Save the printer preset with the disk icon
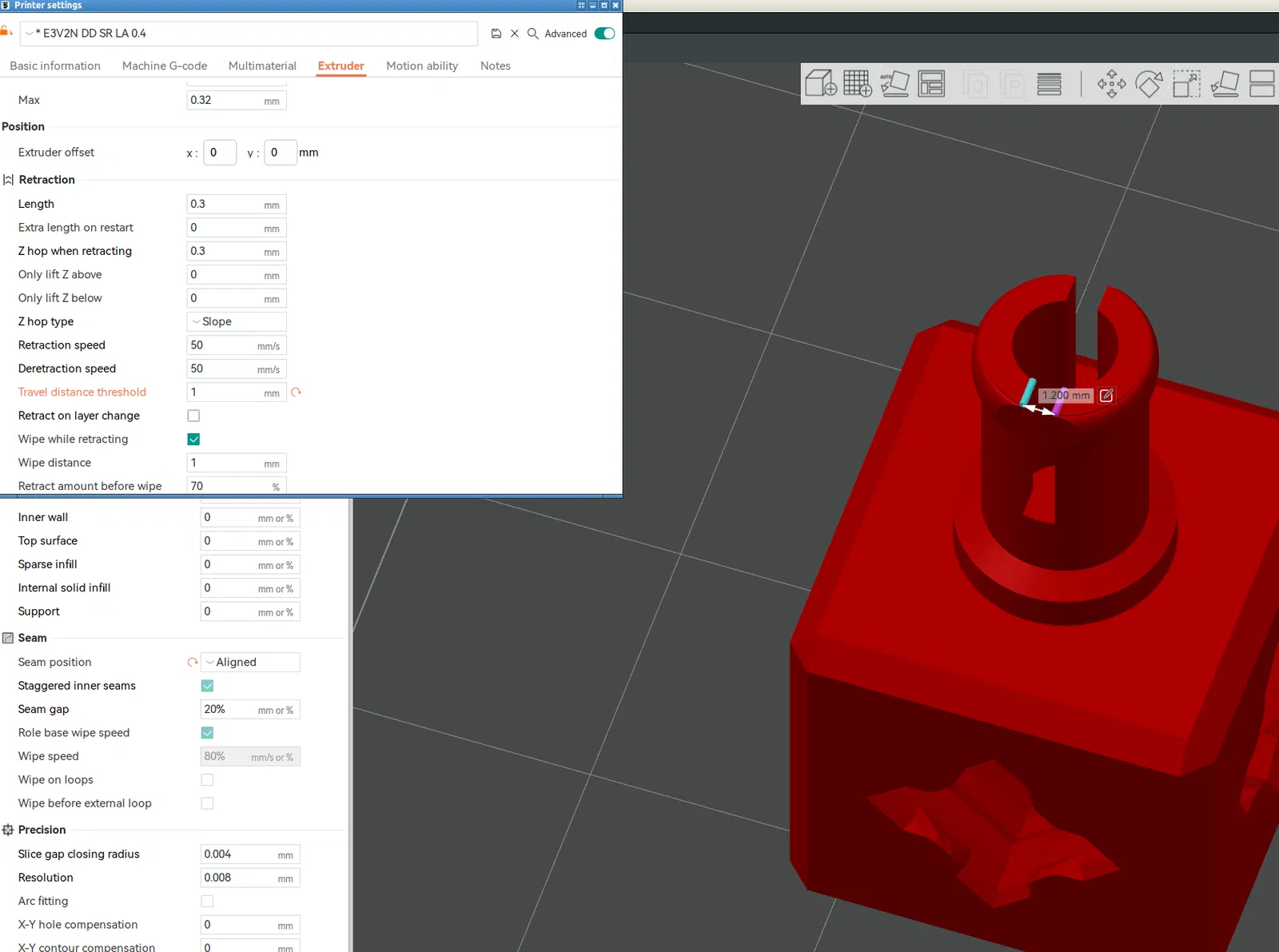This screenshot has width=1279, height=952. pos(496,34)
